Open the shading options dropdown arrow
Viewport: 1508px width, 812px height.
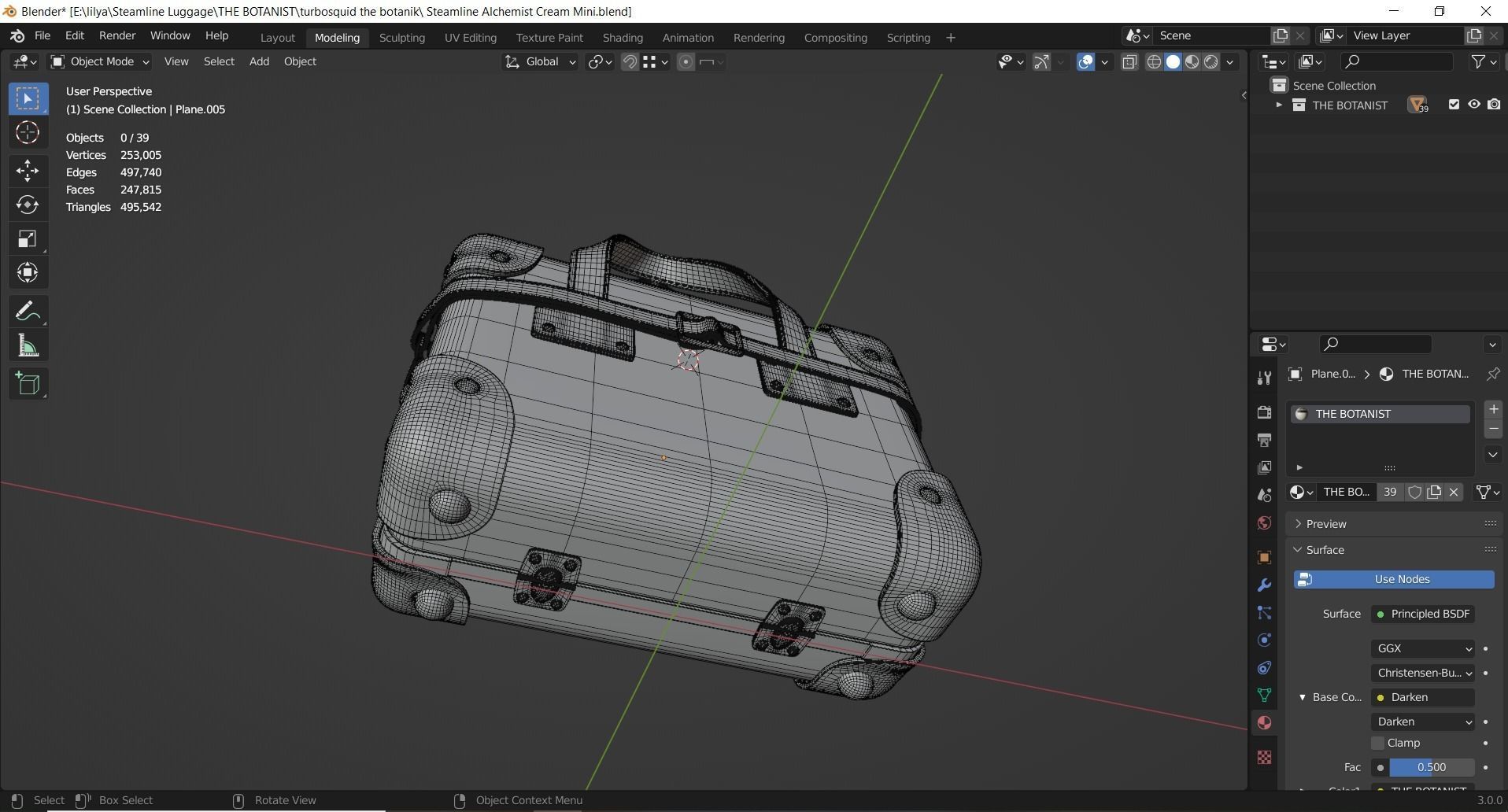click(x=1230, y=62)
